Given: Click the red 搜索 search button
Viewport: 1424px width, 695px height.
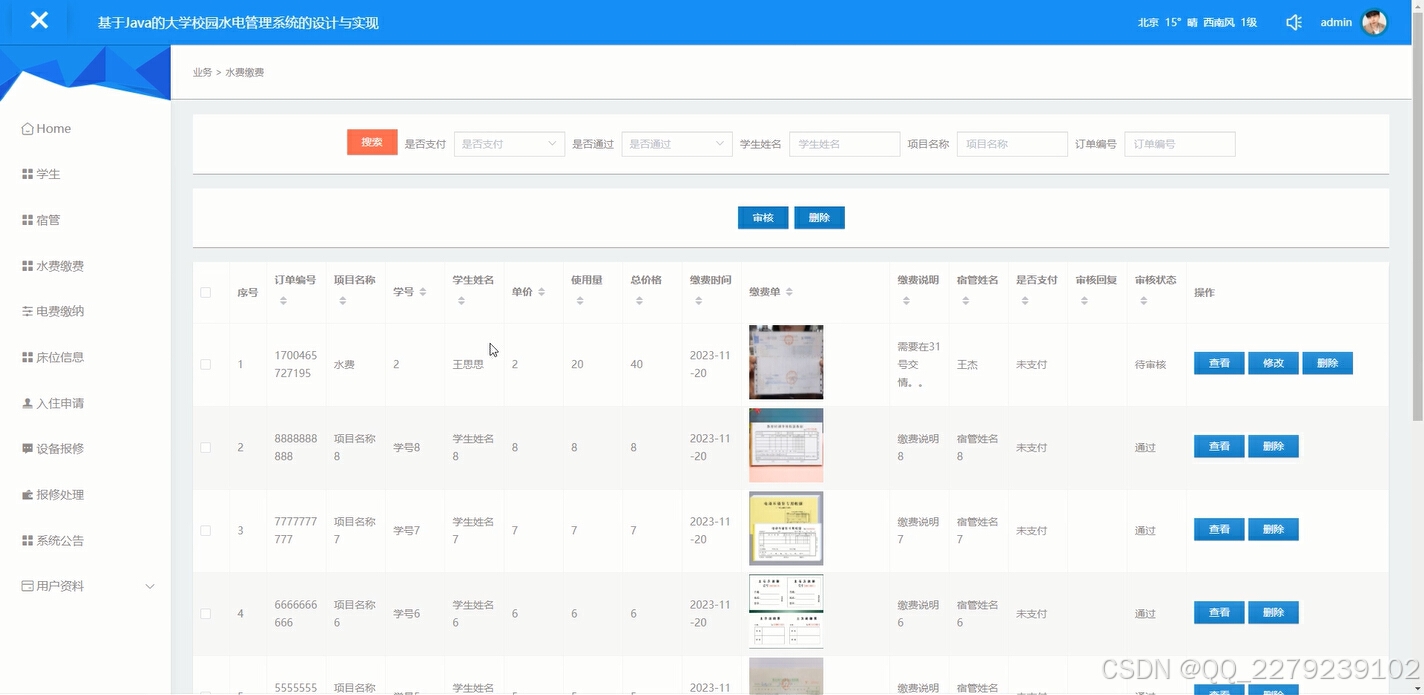Looking at the screenshot, I should tap(371, 143).
